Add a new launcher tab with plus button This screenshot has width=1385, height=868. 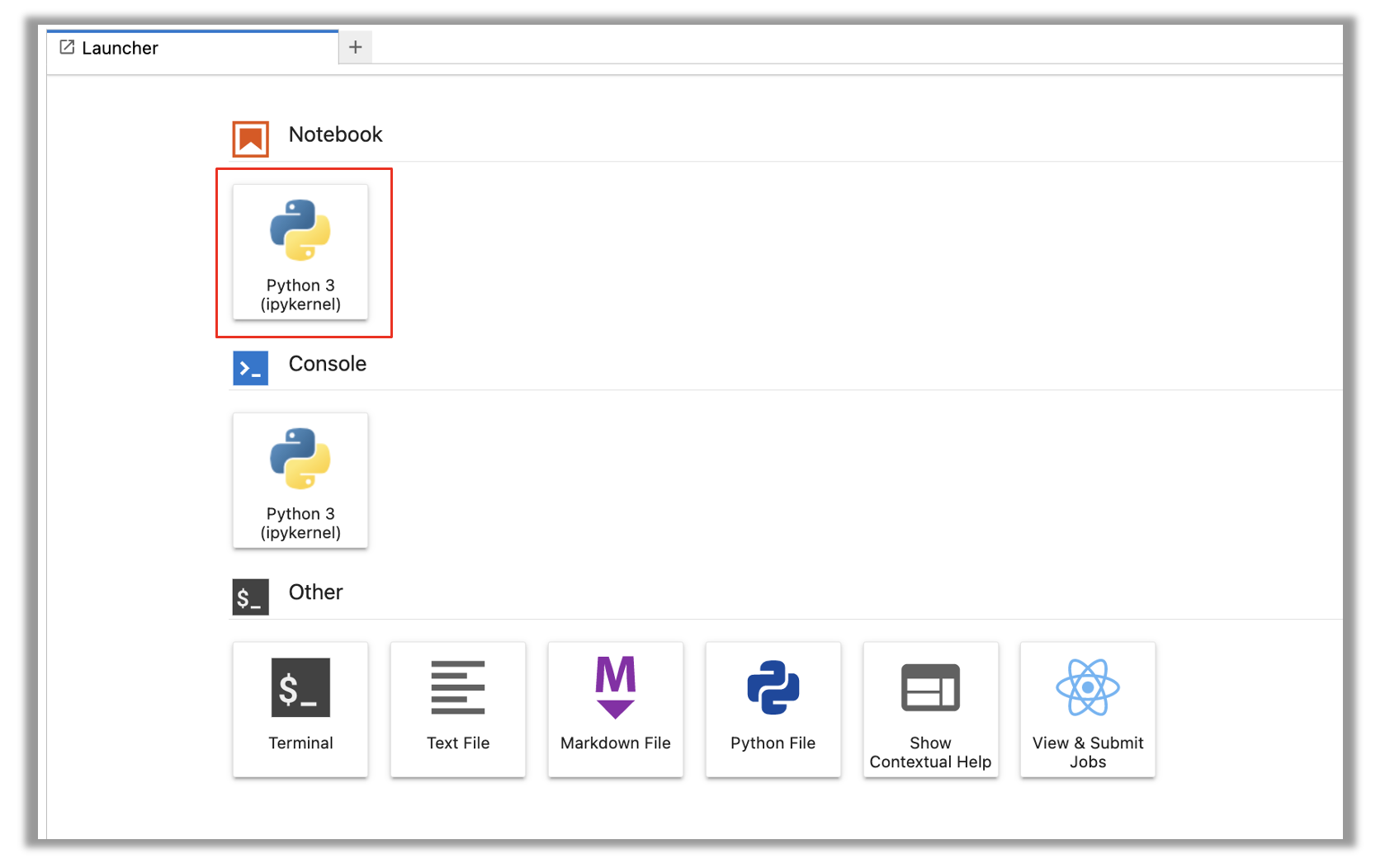tap(356, 47)
